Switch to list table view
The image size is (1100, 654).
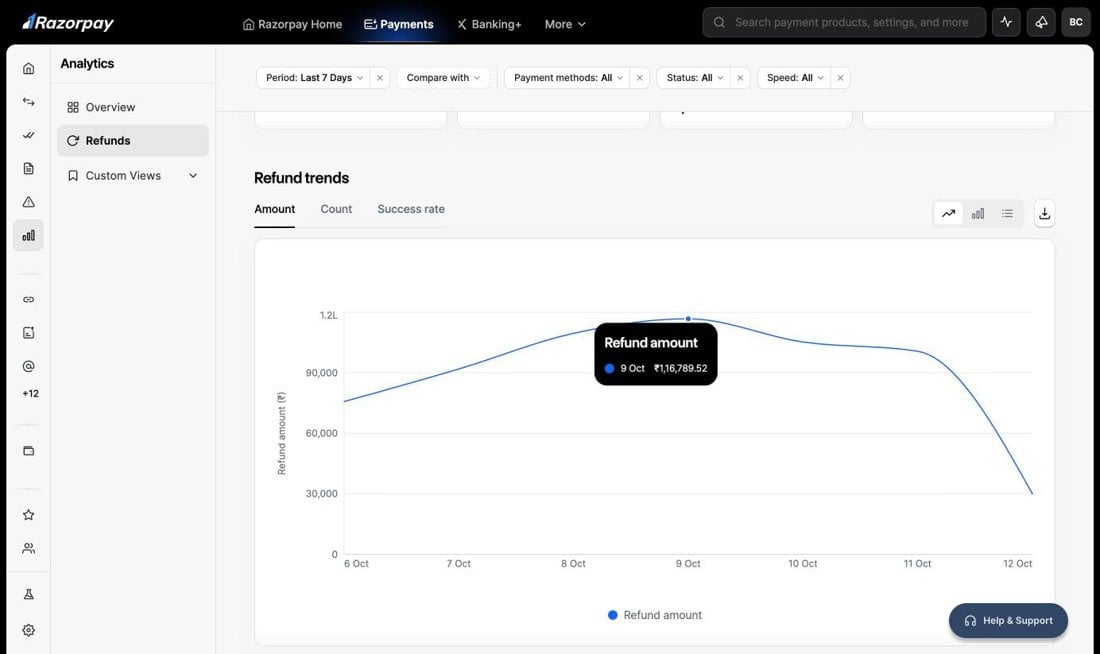1007,213
